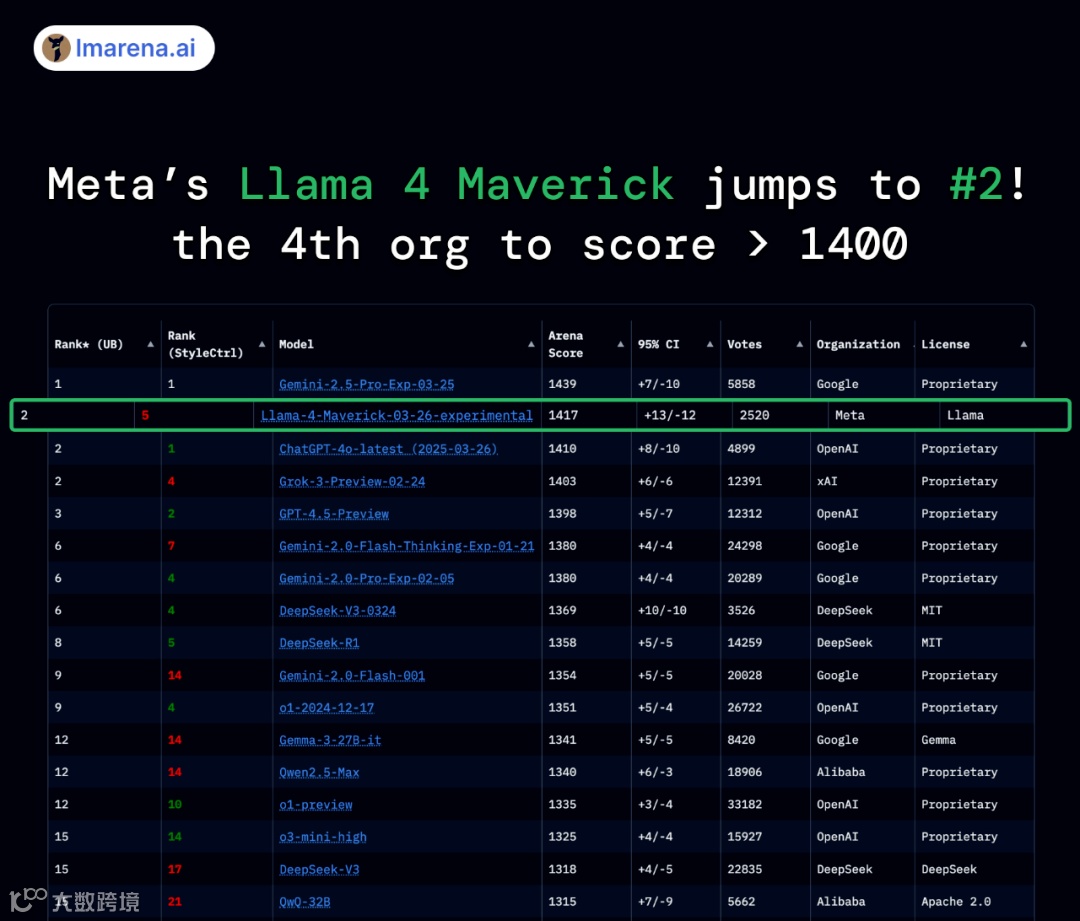Select Votes value 33182

click(745, 805)
